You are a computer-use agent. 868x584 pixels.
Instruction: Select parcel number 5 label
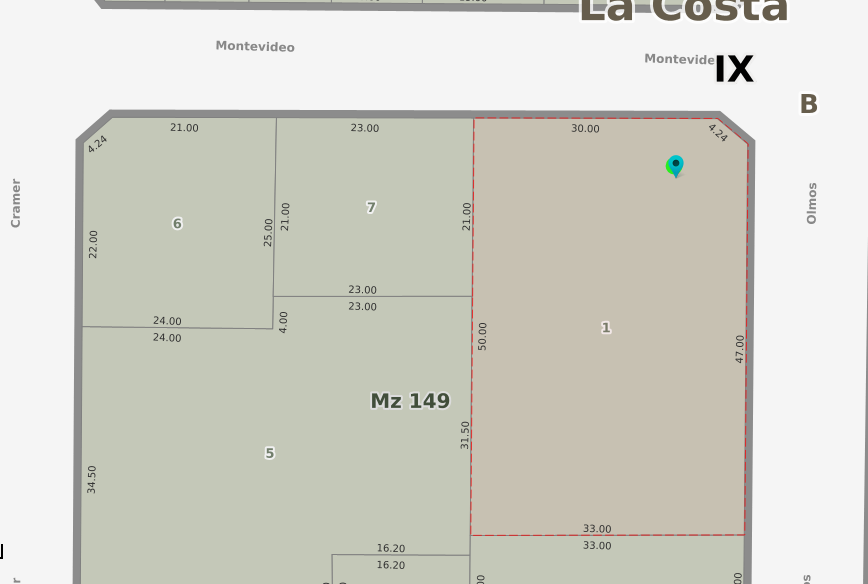click(x=269, y=453)
